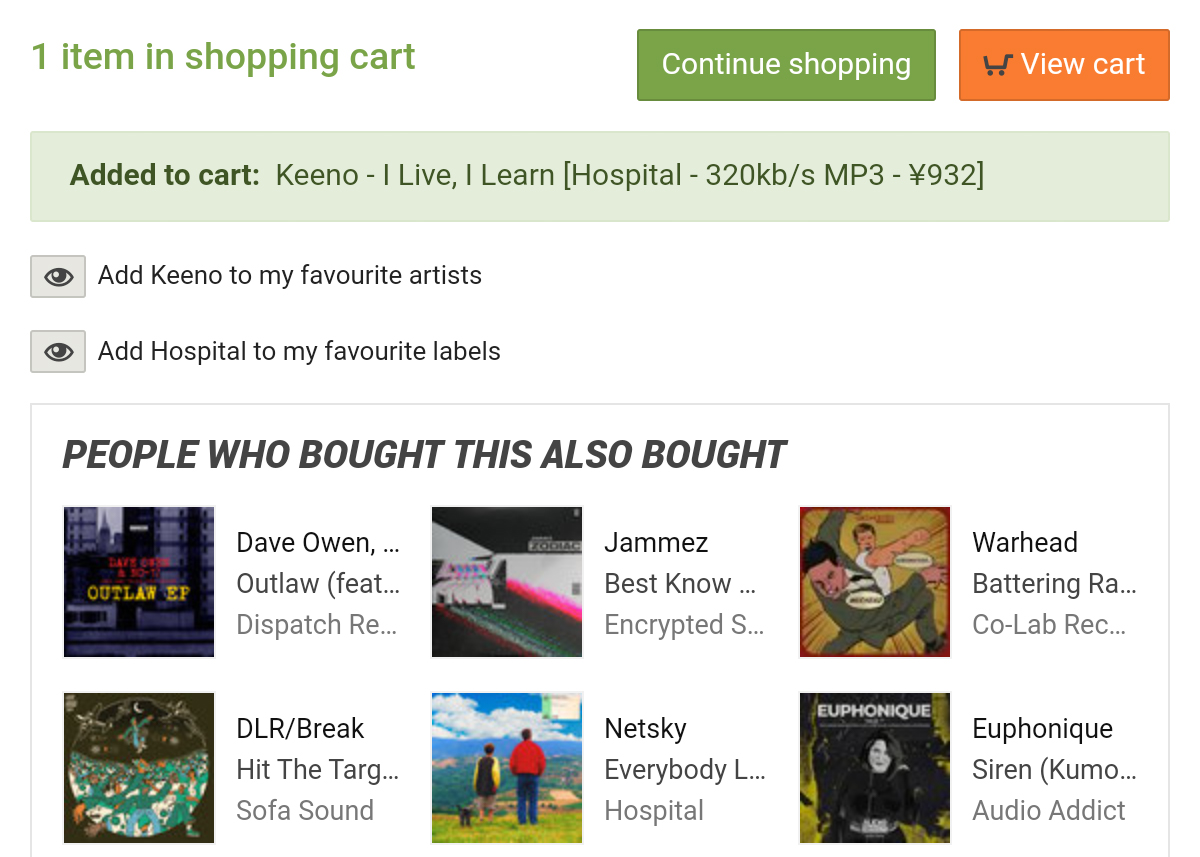Select the Warhead Battering Ram cover art
Viewport: 1200px width, 857px height.
coord(875,582)
